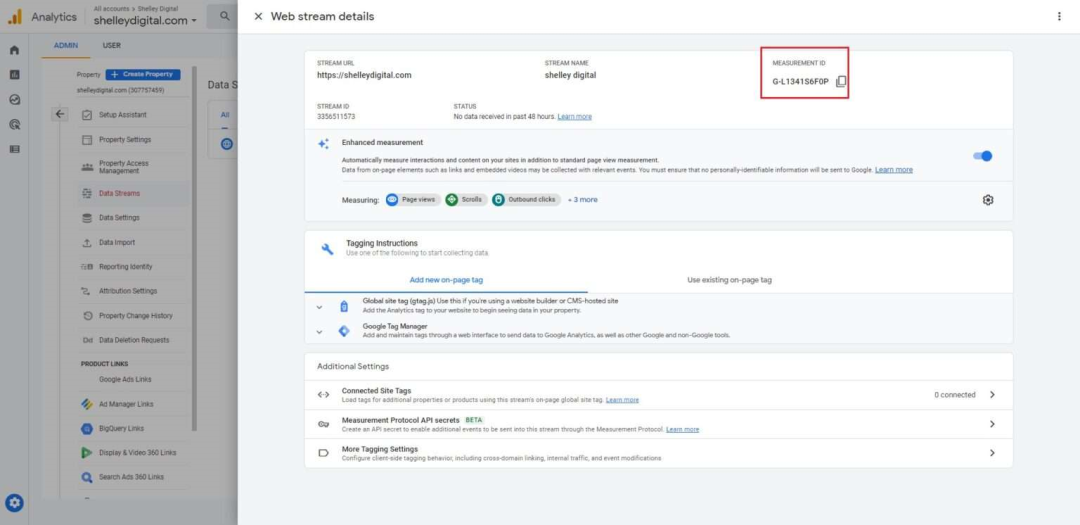Toggle Enhanced measurement switch
The width and height of the screenshot is (1080, 525).
[x=983, y=156]
